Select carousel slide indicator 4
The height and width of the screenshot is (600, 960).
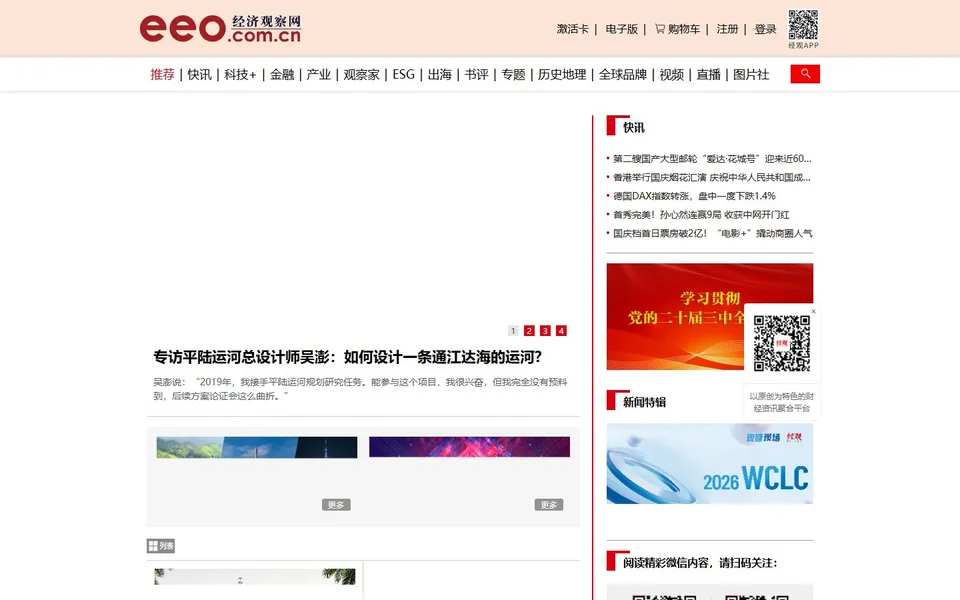pos(561,331)
